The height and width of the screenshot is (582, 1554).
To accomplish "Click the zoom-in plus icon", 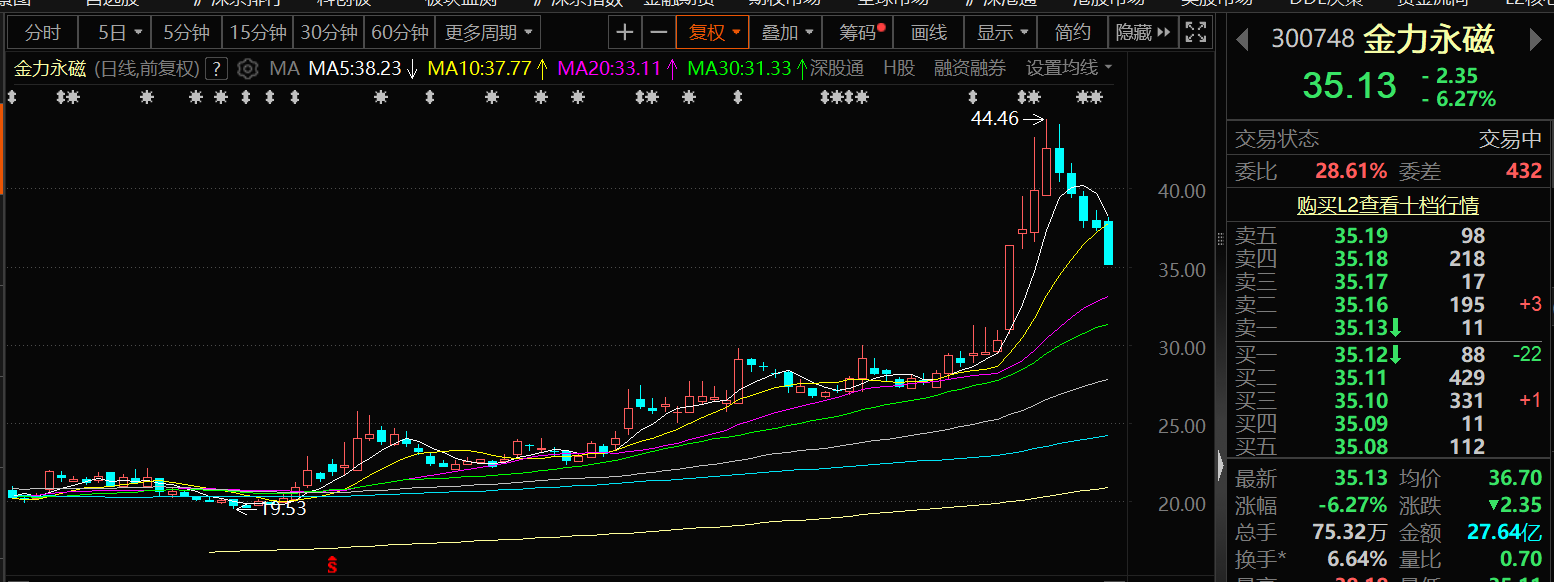I will click(x=625, y=32).
